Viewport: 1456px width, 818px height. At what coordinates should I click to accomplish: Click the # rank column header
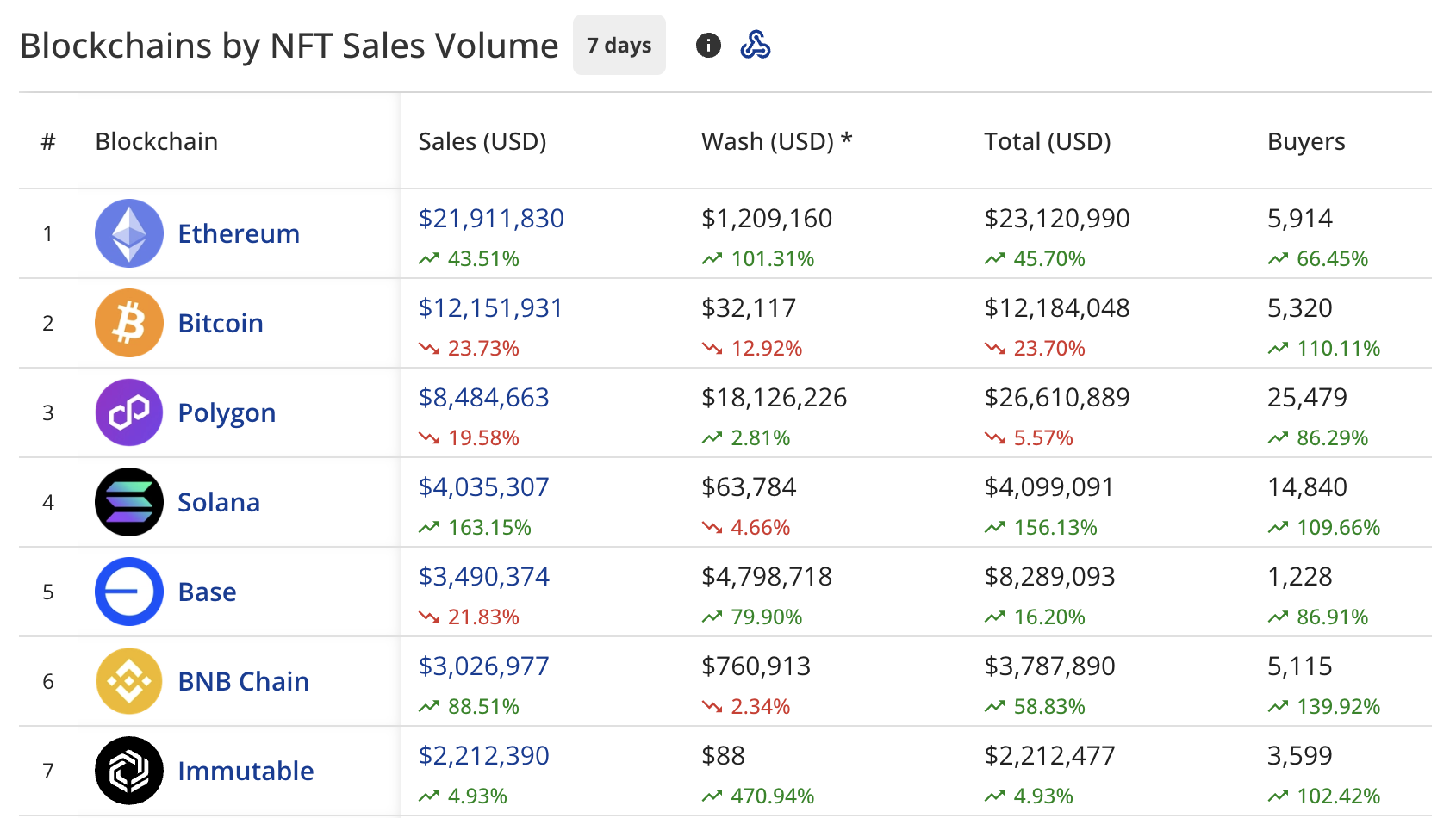tap(48, 141)
